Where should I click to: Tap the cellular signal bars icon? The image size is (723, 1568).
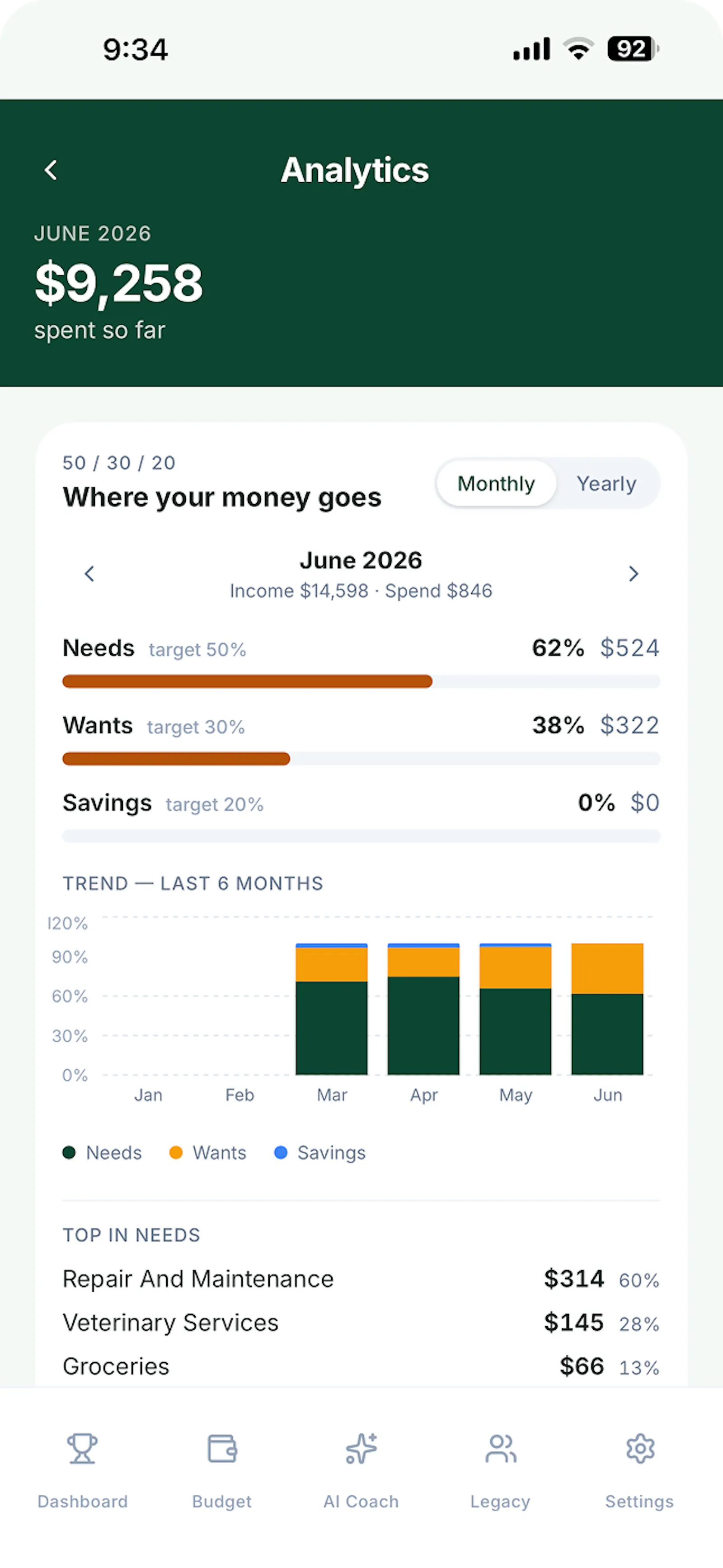(531, 49)
